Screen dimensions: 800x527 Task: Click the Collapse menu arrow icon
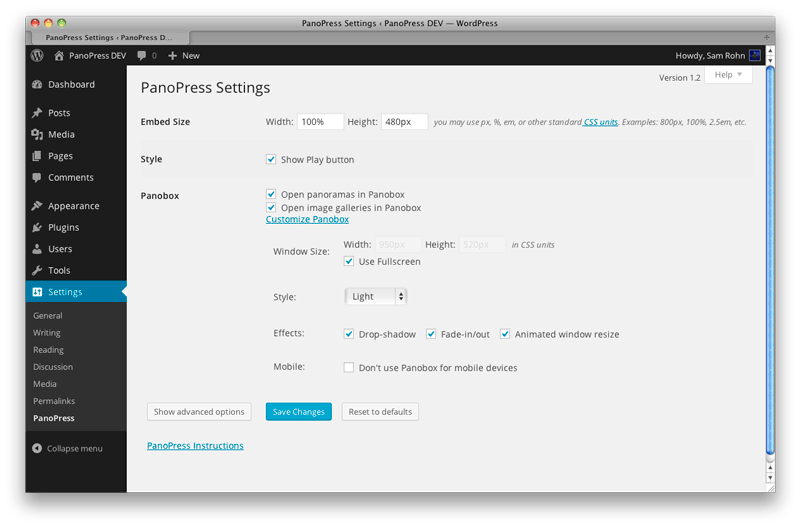pyautogui.click(x=37, y=449)
